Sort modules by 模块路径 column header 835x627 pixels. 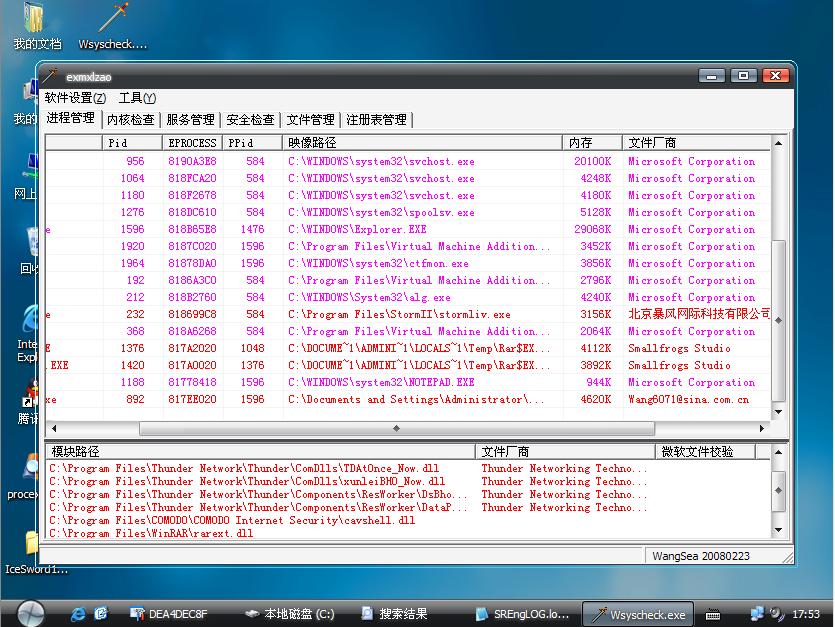pyautogui.click(x=260, y=452)
